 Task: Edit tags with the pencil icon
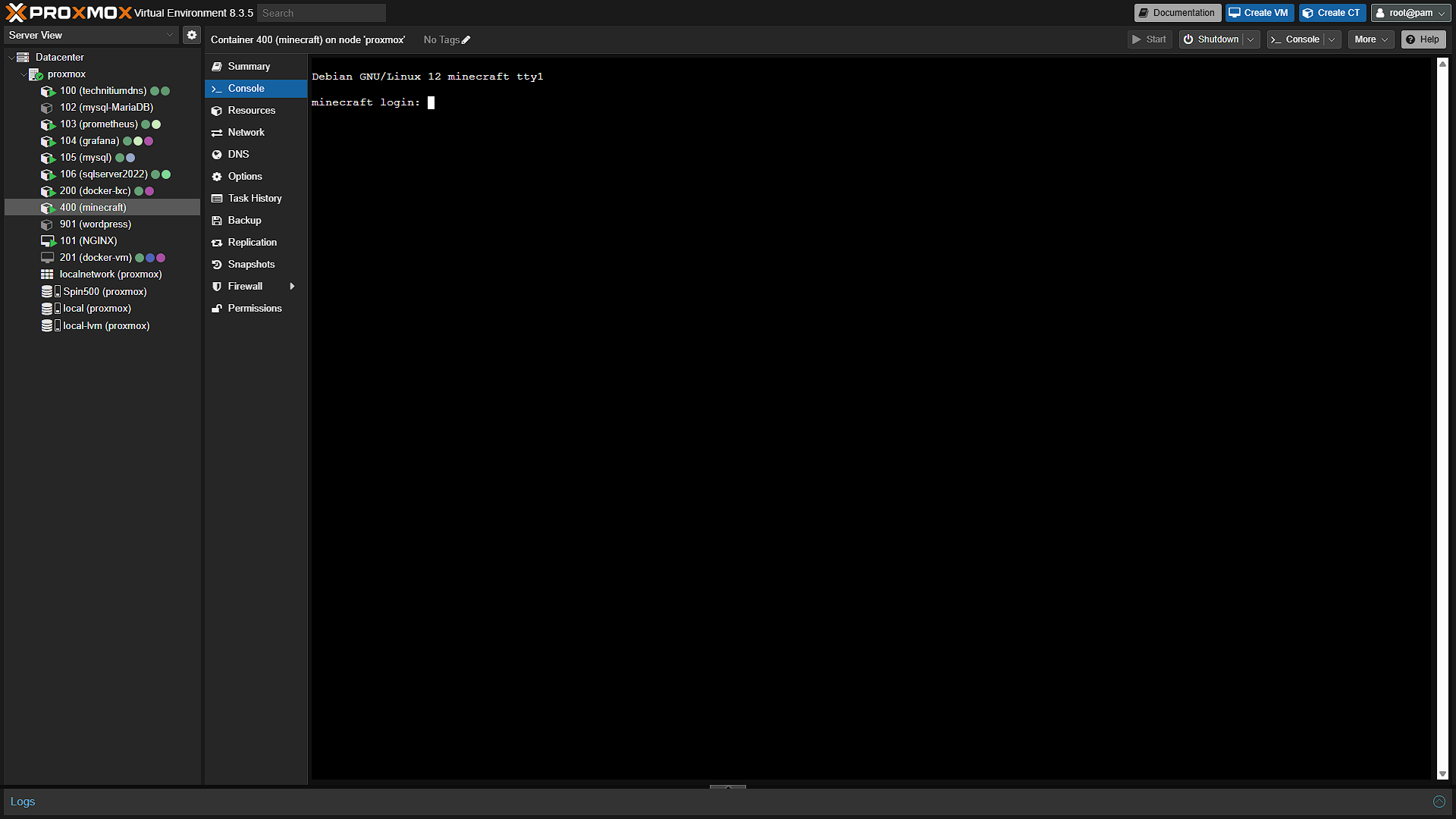click(x=466, y=40)
